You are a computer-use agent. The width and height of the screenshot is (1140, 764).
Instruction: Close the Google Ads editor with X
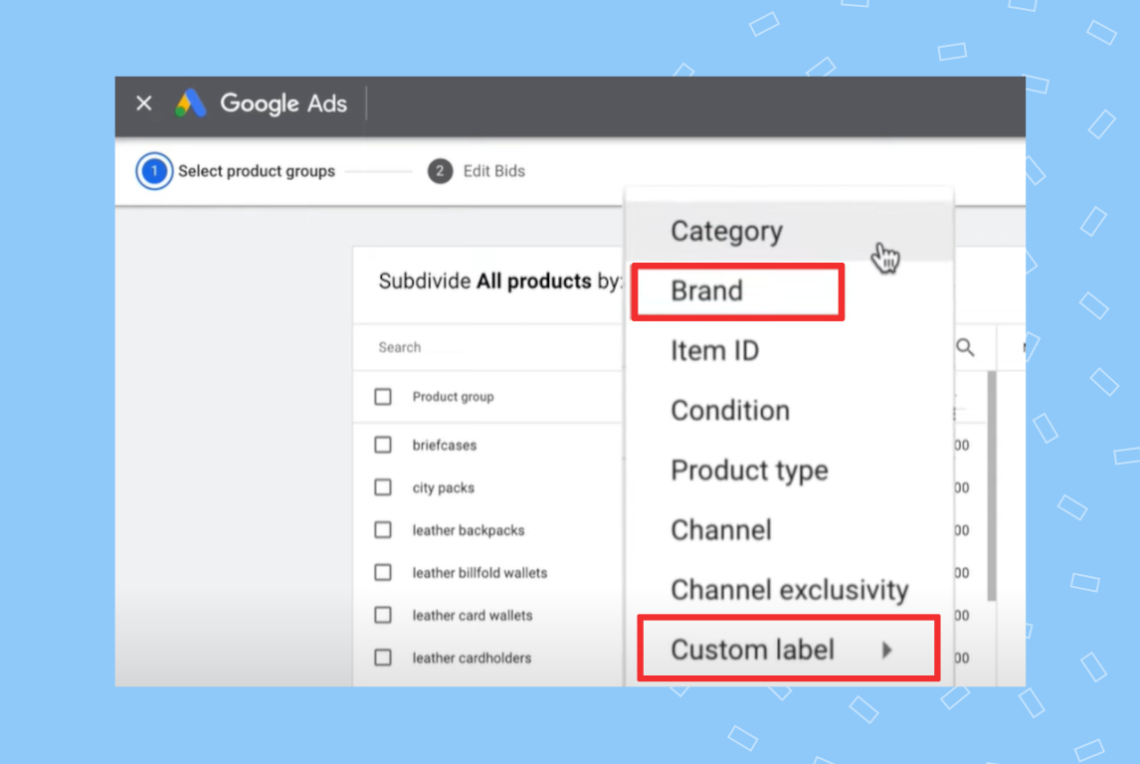tap(144, 103)
